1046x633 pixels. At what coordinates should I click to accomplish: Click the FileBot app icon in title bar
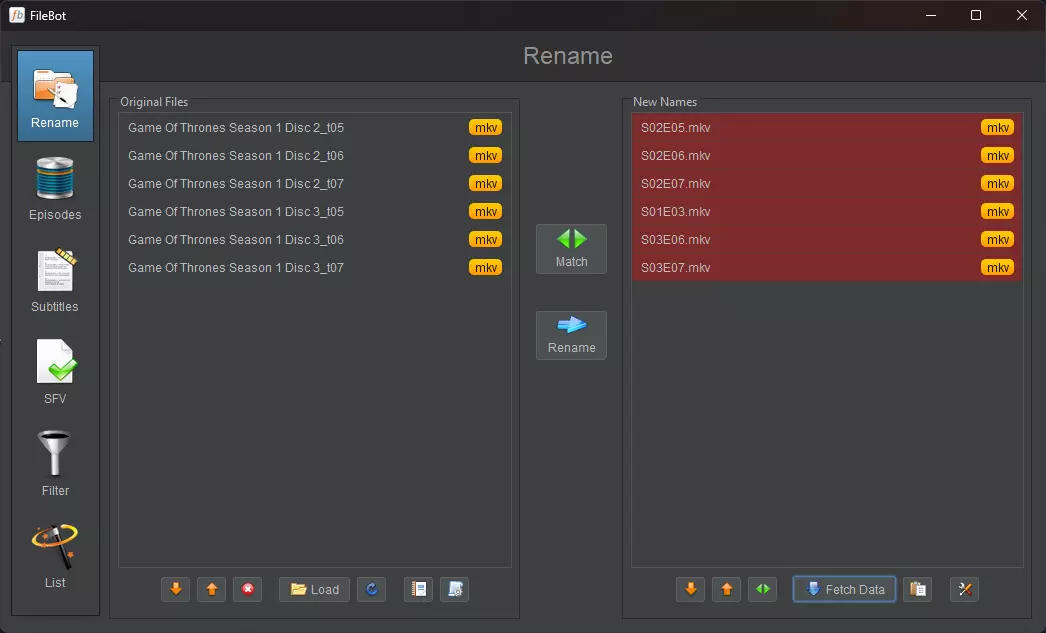point(17,15)
